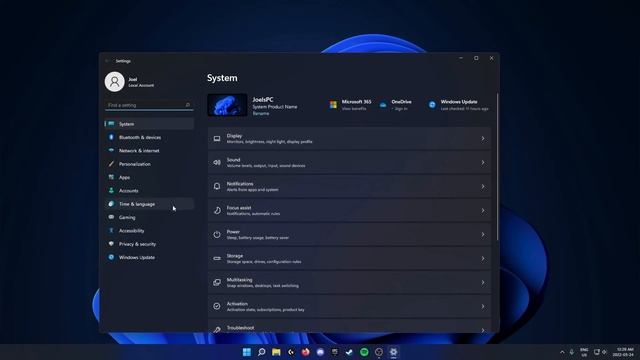
Task: Expand the Storage row chevron
Action: point(483,258)
